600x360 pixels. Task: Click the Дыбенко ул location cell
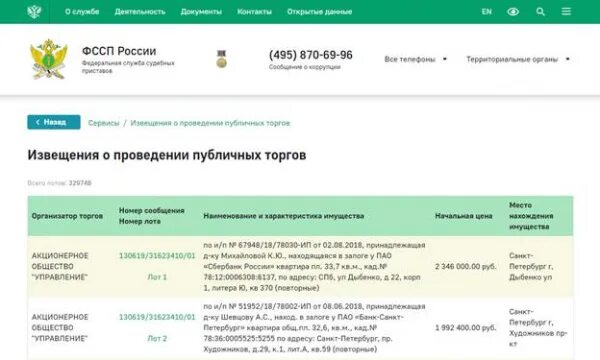click(531, 266)
